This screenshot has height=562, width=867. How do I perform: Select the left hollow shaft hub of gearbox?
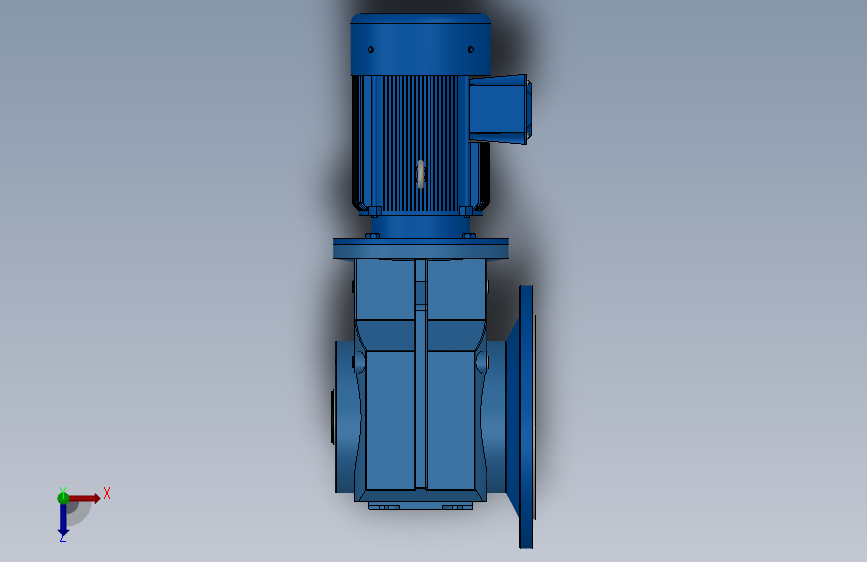[x=345, y=416]
